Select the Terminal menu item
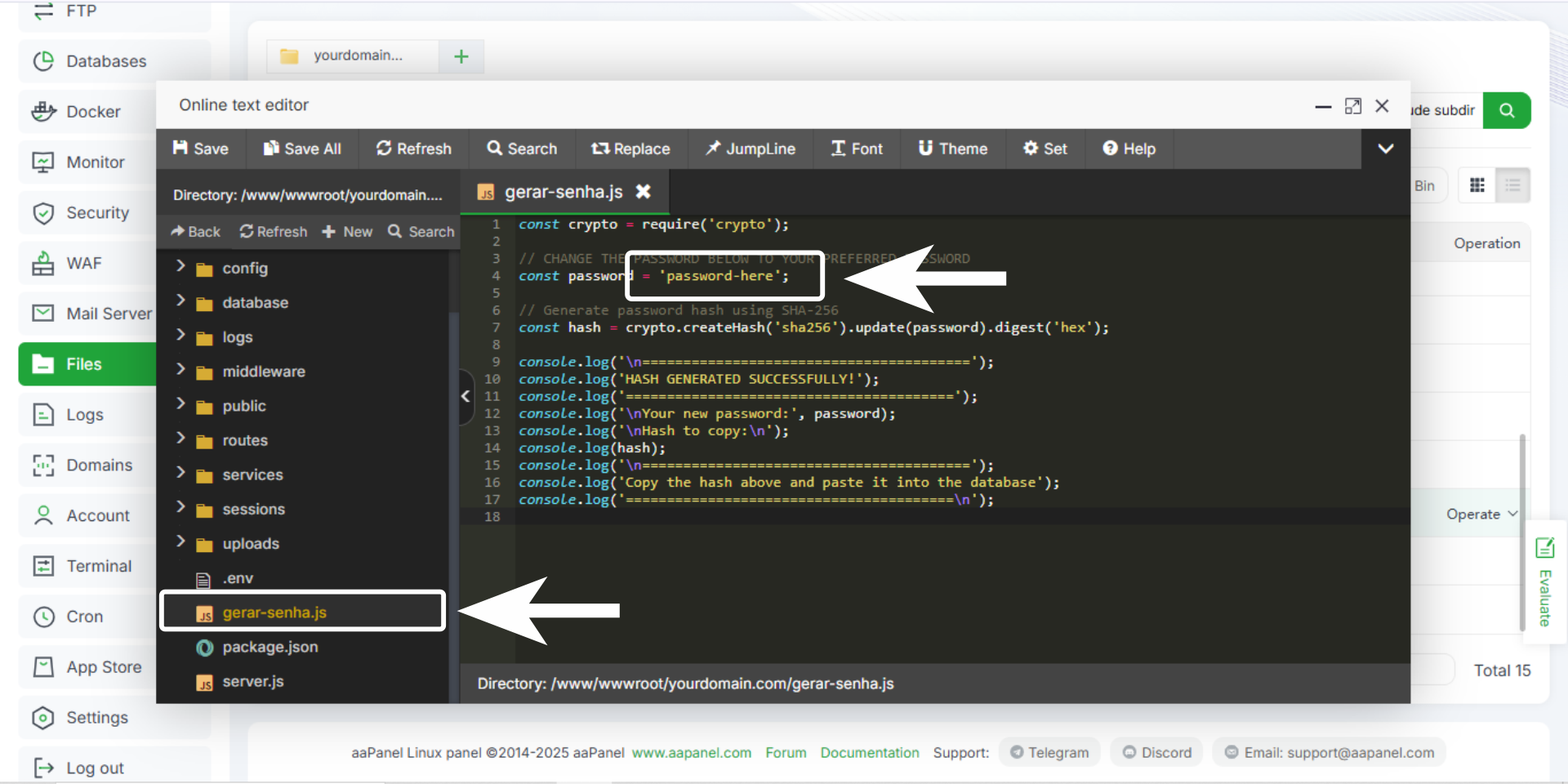This screenshot has height=784, width=1568. [98, 566]
